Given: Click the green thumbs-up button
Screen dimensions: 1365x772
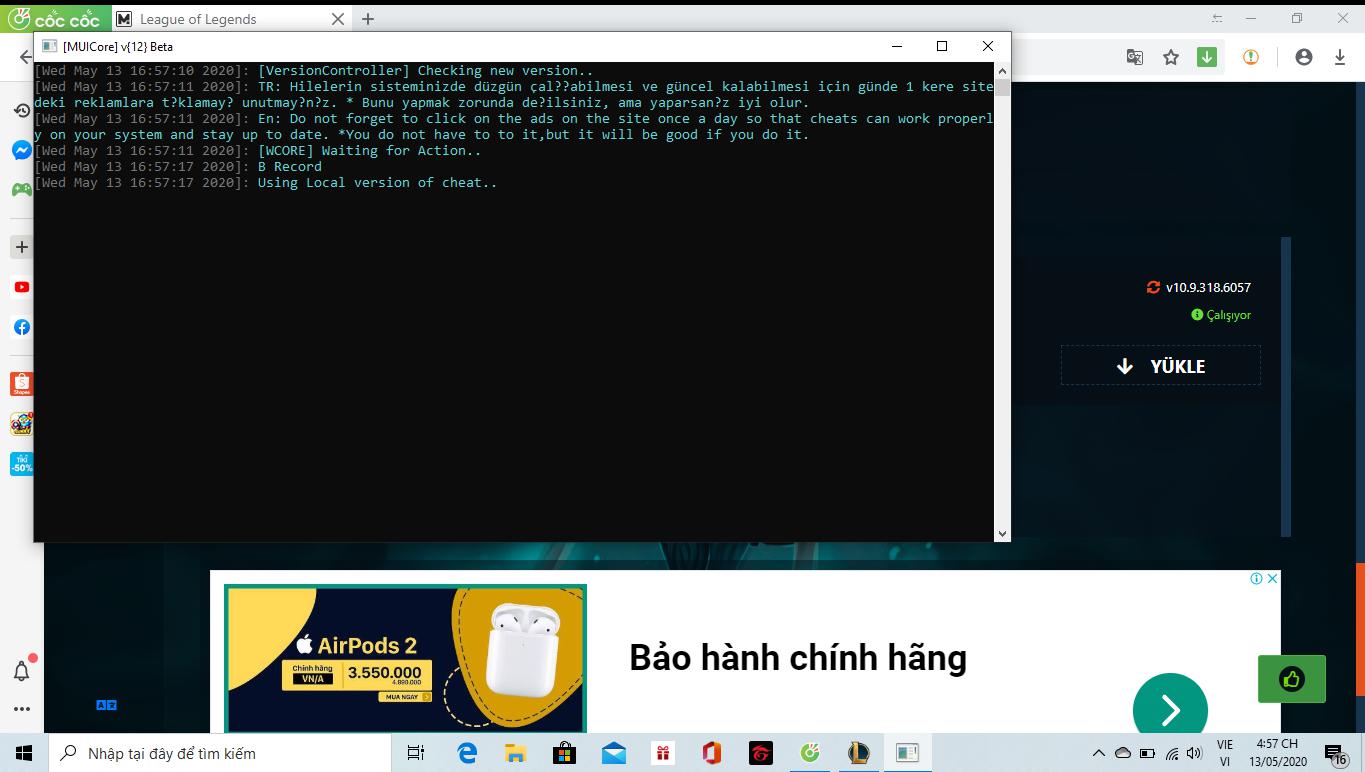Looking at the screenshot, I should tap(1291, 679).
